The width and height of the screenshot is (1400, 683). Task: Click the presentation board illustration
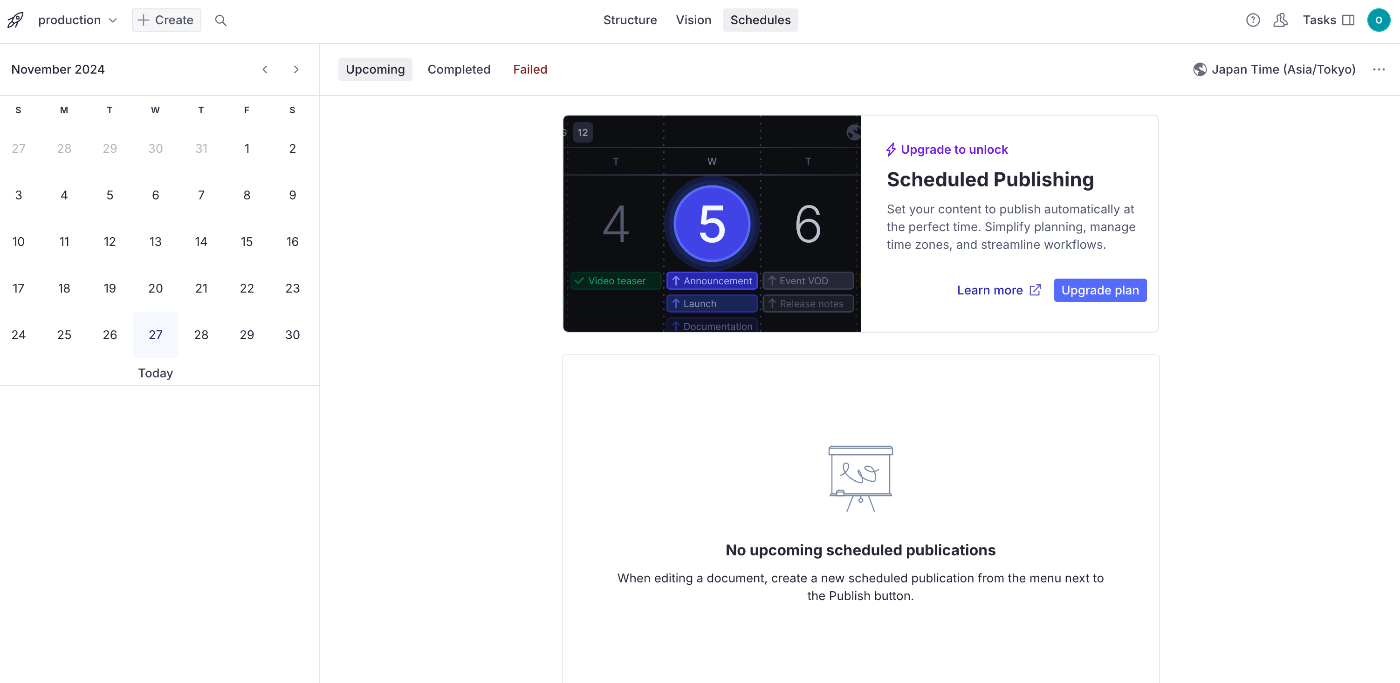860,479
